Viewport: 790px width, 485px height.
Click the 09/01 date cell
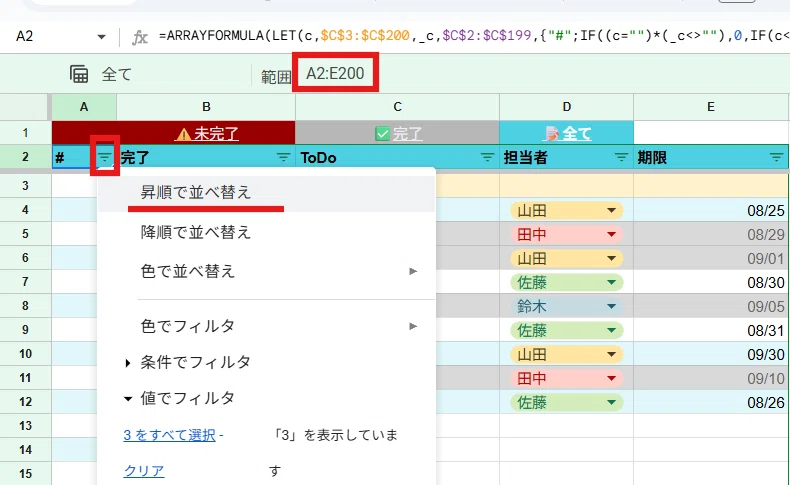(711, 258)
